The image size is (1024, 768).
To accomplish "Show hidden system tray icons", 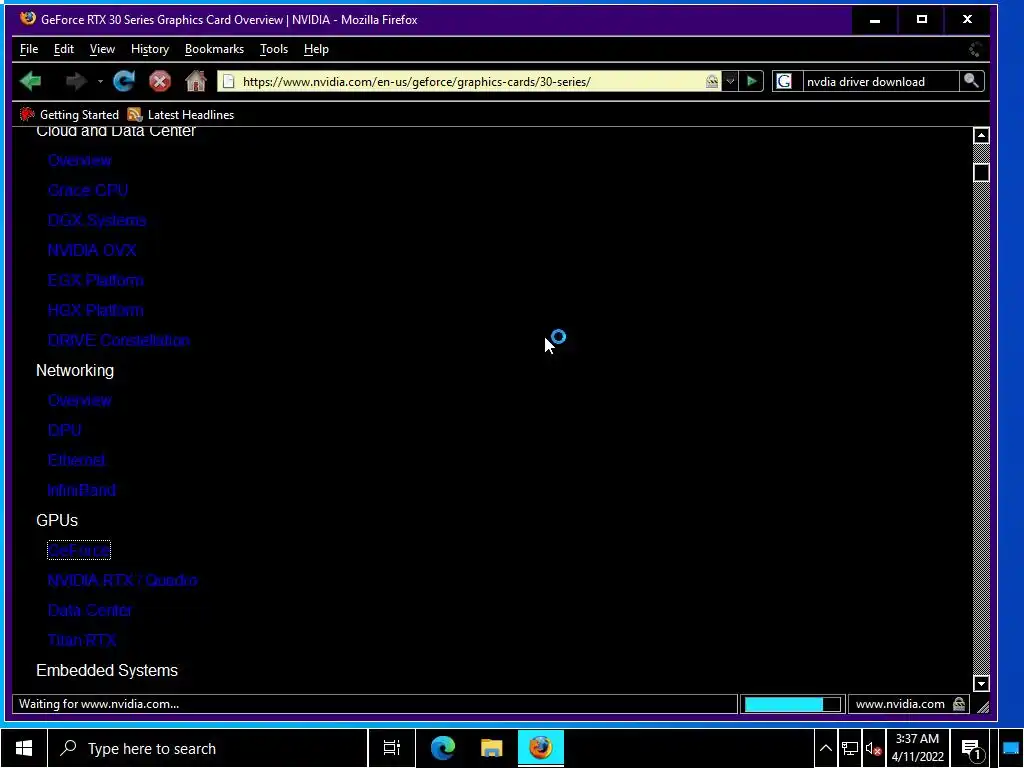I will click(x=825, y=749).
